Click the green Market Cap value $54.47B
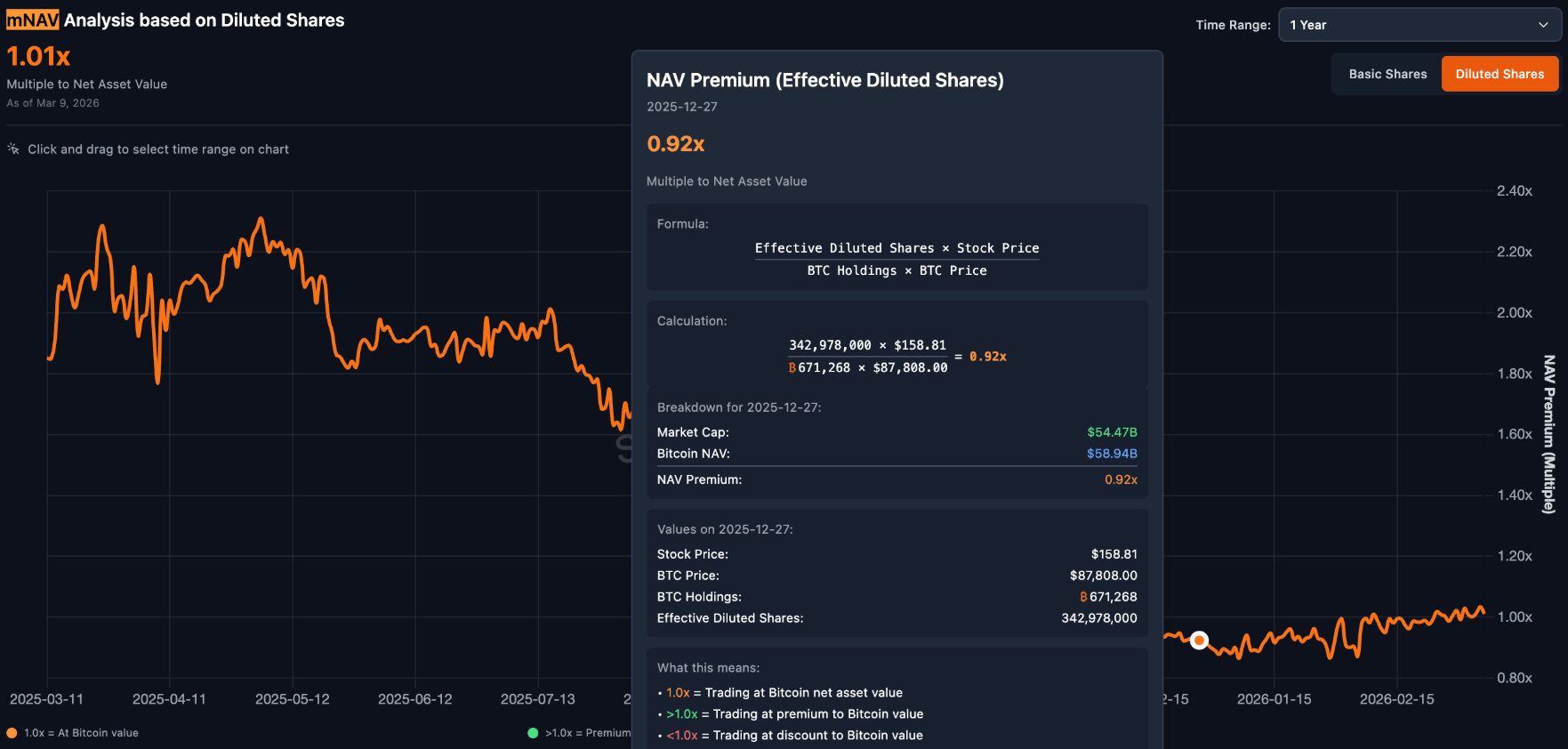 1112,432
